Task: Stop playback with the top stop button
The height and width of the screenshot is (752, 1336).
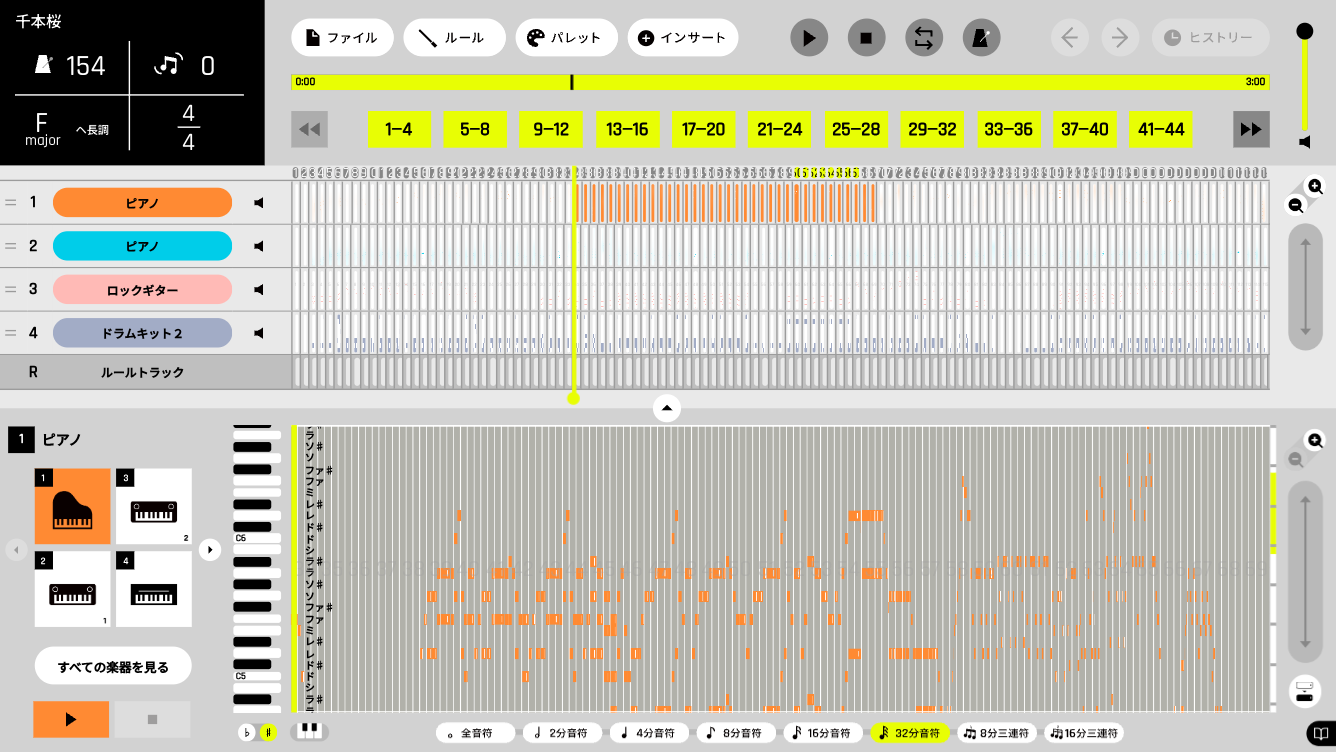Action: tap(866, 38)
